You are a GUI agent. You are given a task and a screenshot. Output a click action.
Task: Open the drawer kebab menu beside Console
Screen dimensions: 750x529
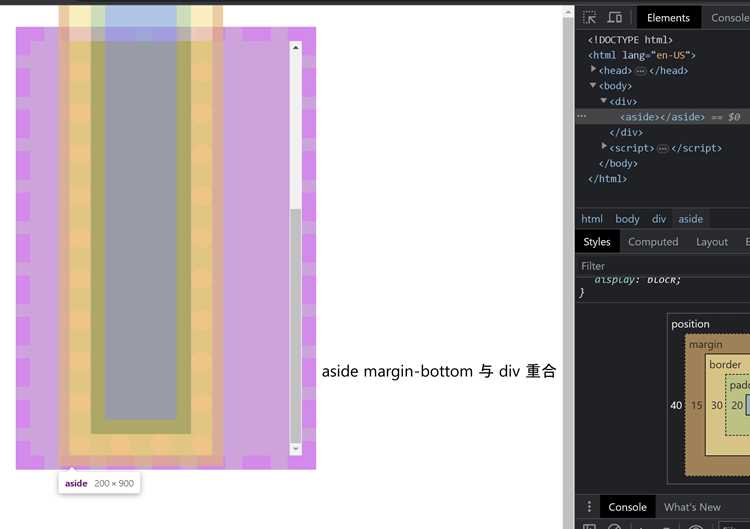pyautogui.click(x=589, y=507)
